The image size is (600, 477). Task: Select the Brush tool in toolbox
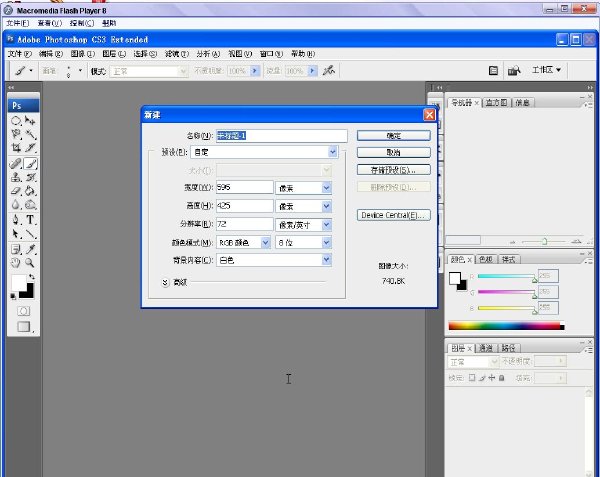click(x=30, y=164)
